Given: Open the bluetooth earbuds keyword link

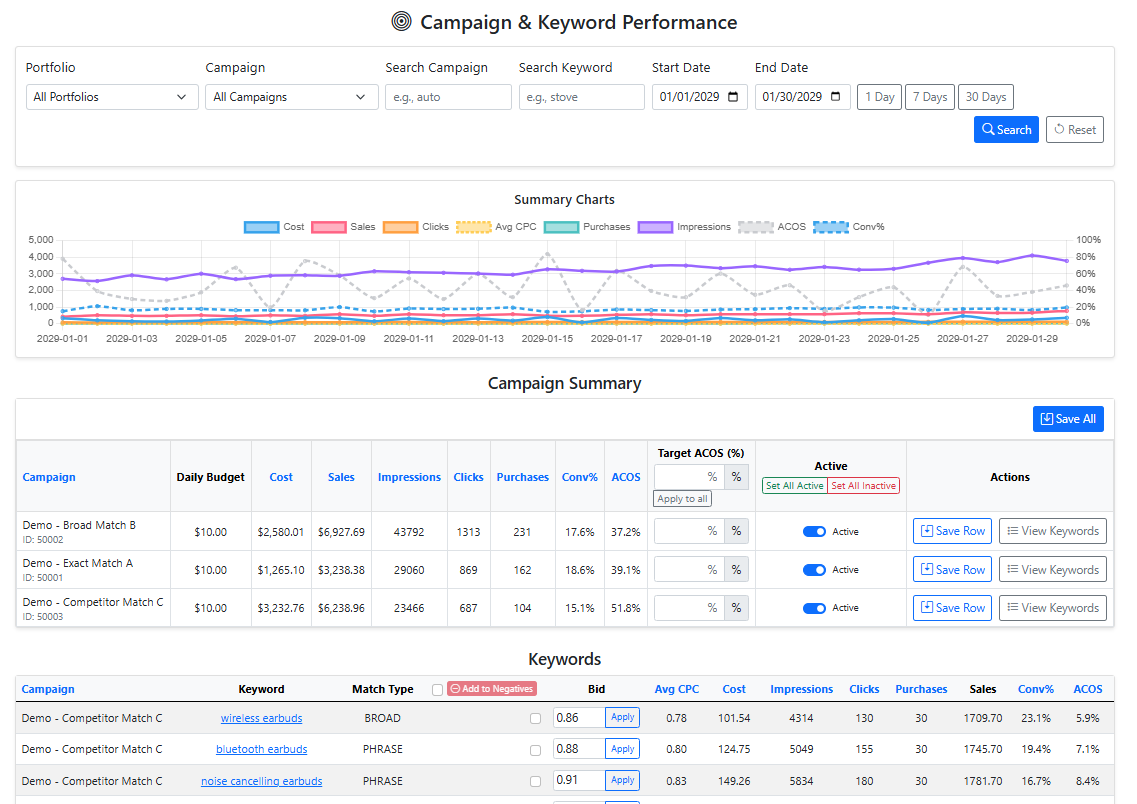Looking at the screenshot, I should coord(261,749).
